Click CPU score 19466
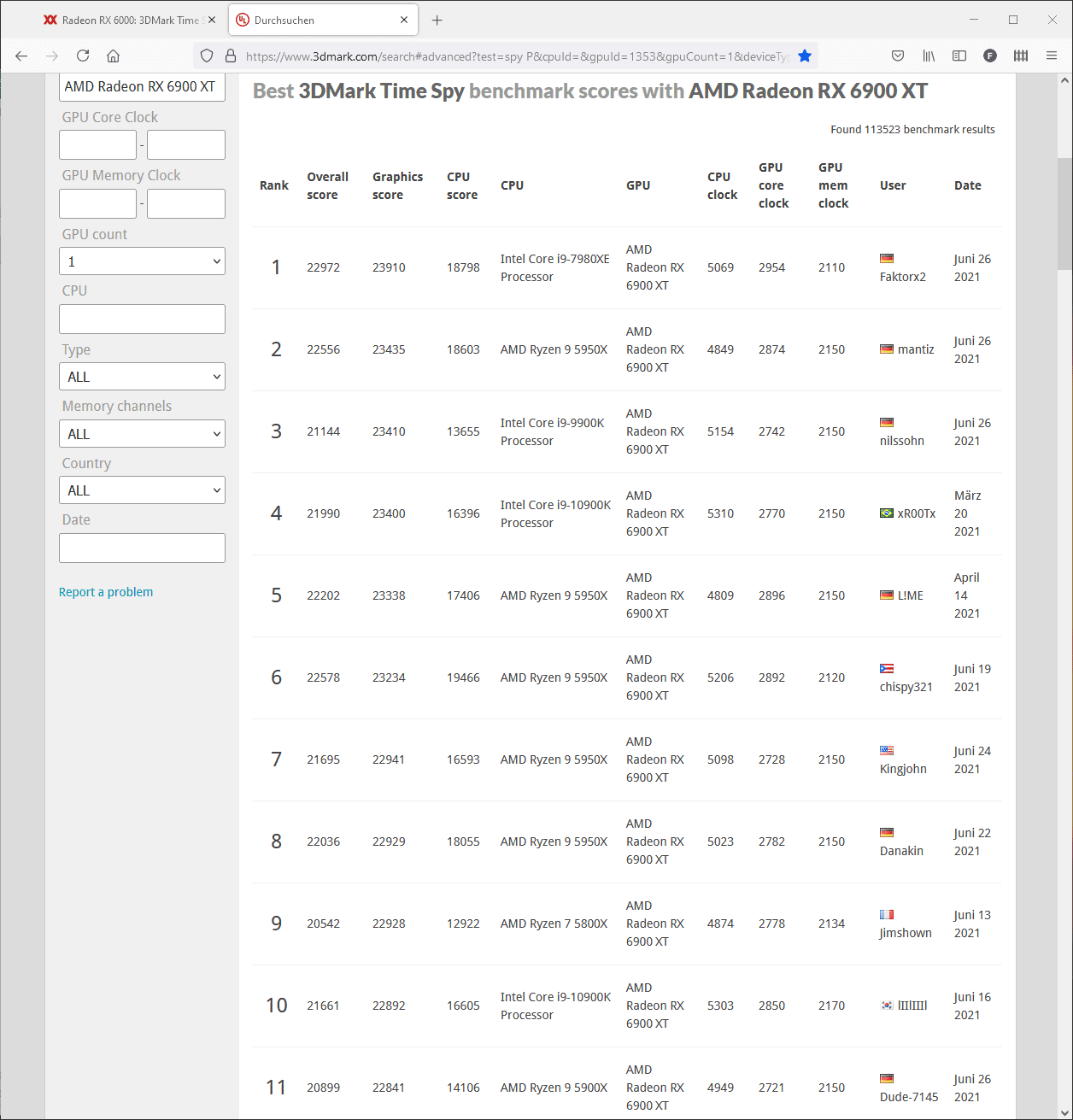This screenshot has width=1073, height=1120. click(463, 677)
